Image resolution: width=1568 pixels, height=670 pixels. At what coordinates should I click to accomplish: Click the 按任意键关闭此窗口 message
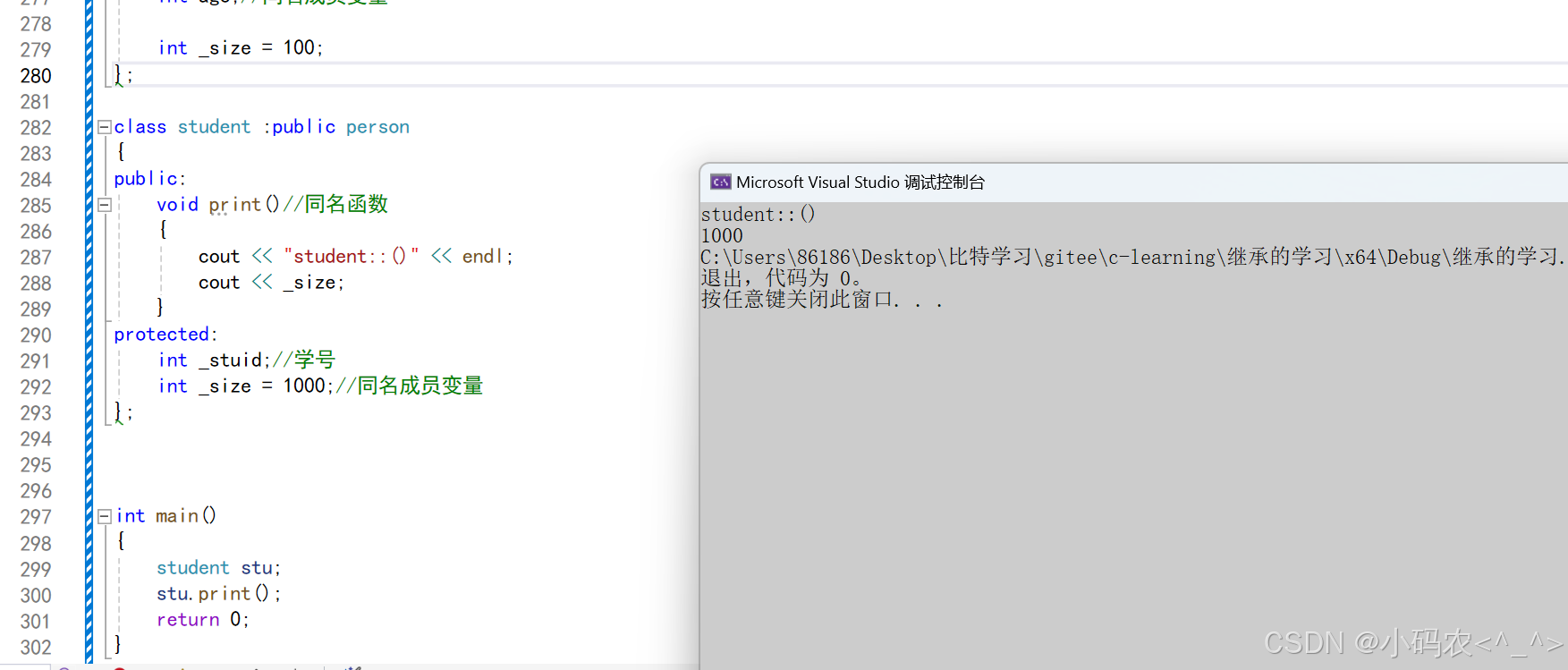pyautogui.click(x=822, y=300)
